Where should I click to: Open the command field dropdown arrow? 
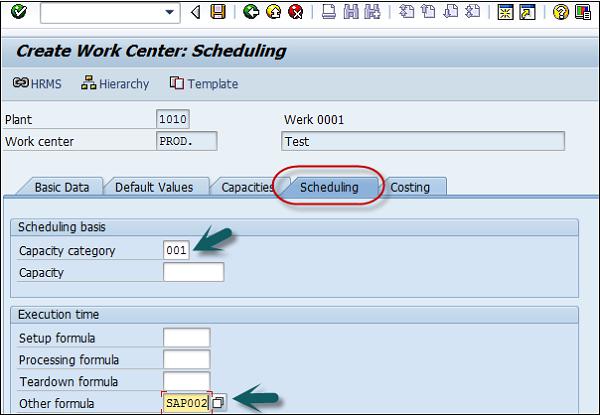click(x=171, y=12)
